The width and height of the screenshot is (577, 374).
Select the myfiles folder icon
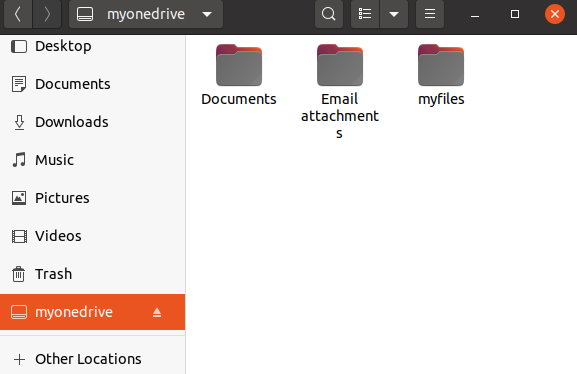[441, 65]
